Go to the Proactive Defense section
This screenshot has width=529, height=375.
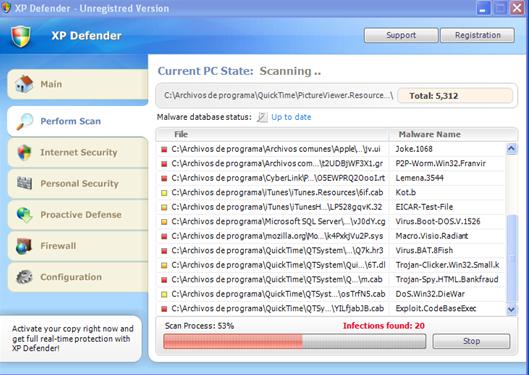[x=77, y=215]
